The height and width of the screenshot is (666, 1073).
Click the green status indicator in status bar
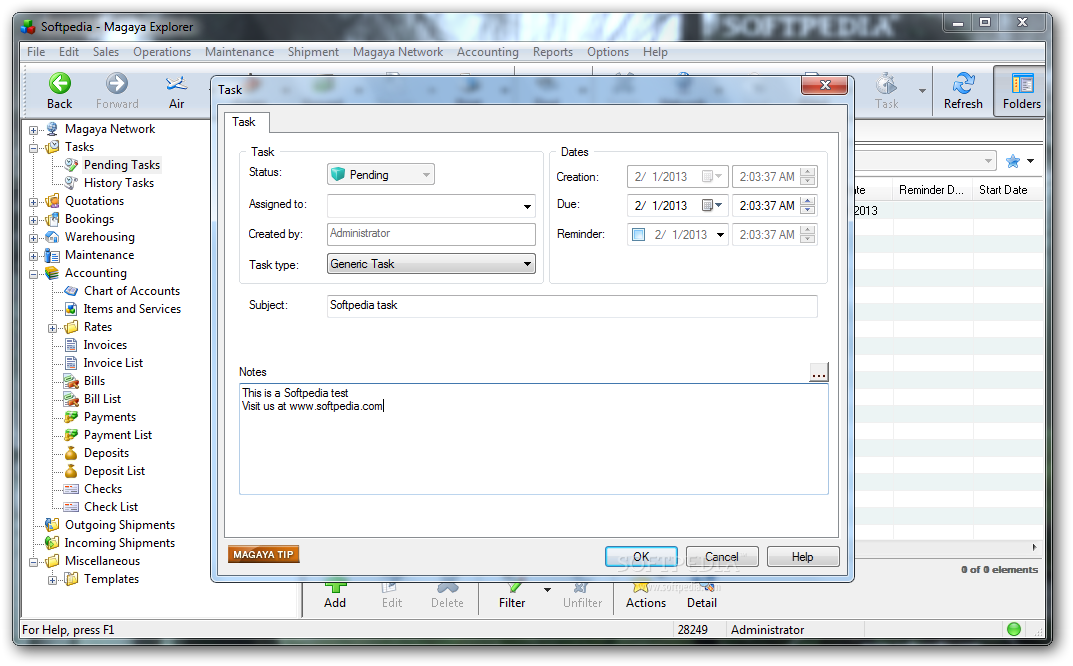[1014, 629]
